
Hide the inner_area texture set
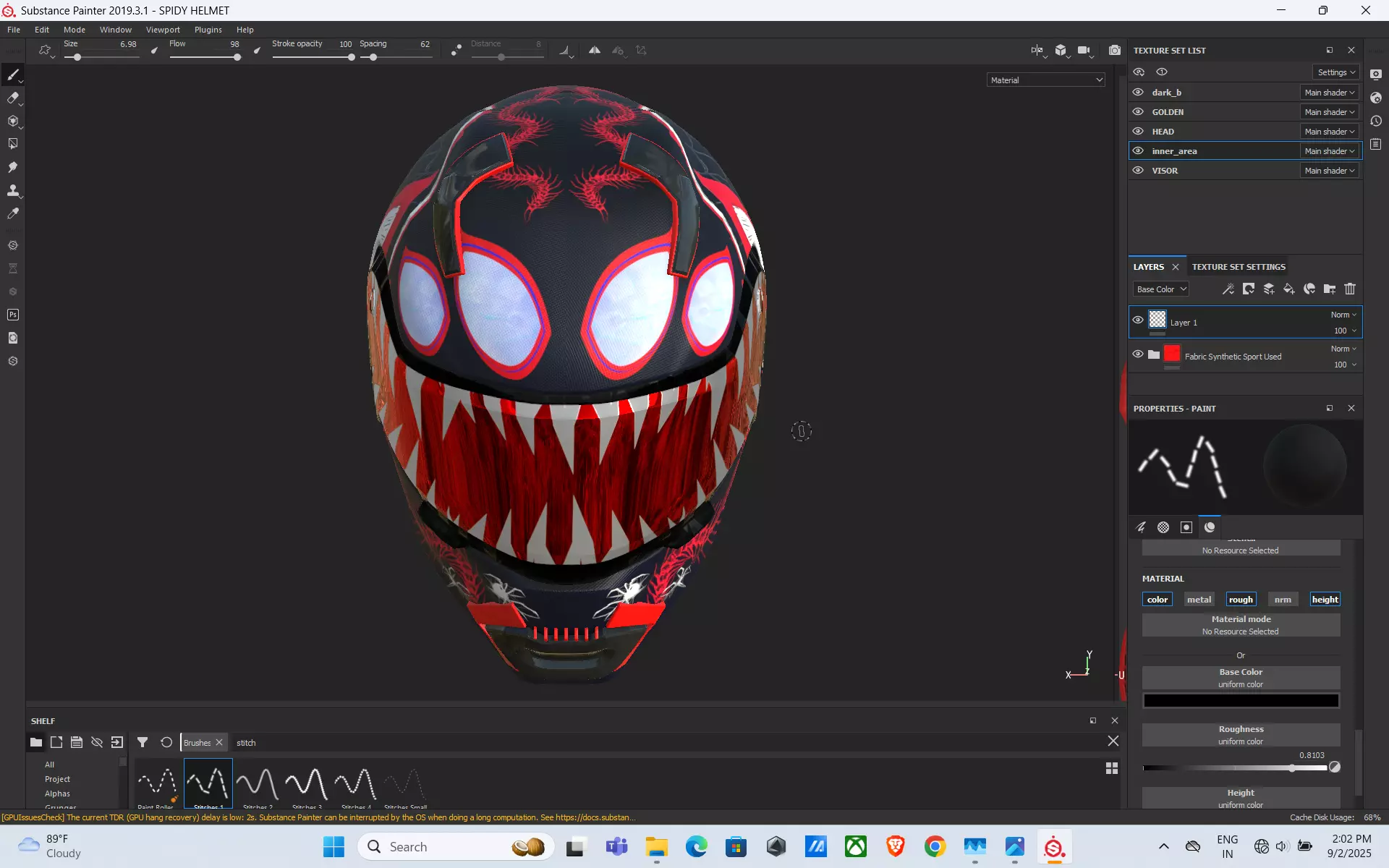1138,150
